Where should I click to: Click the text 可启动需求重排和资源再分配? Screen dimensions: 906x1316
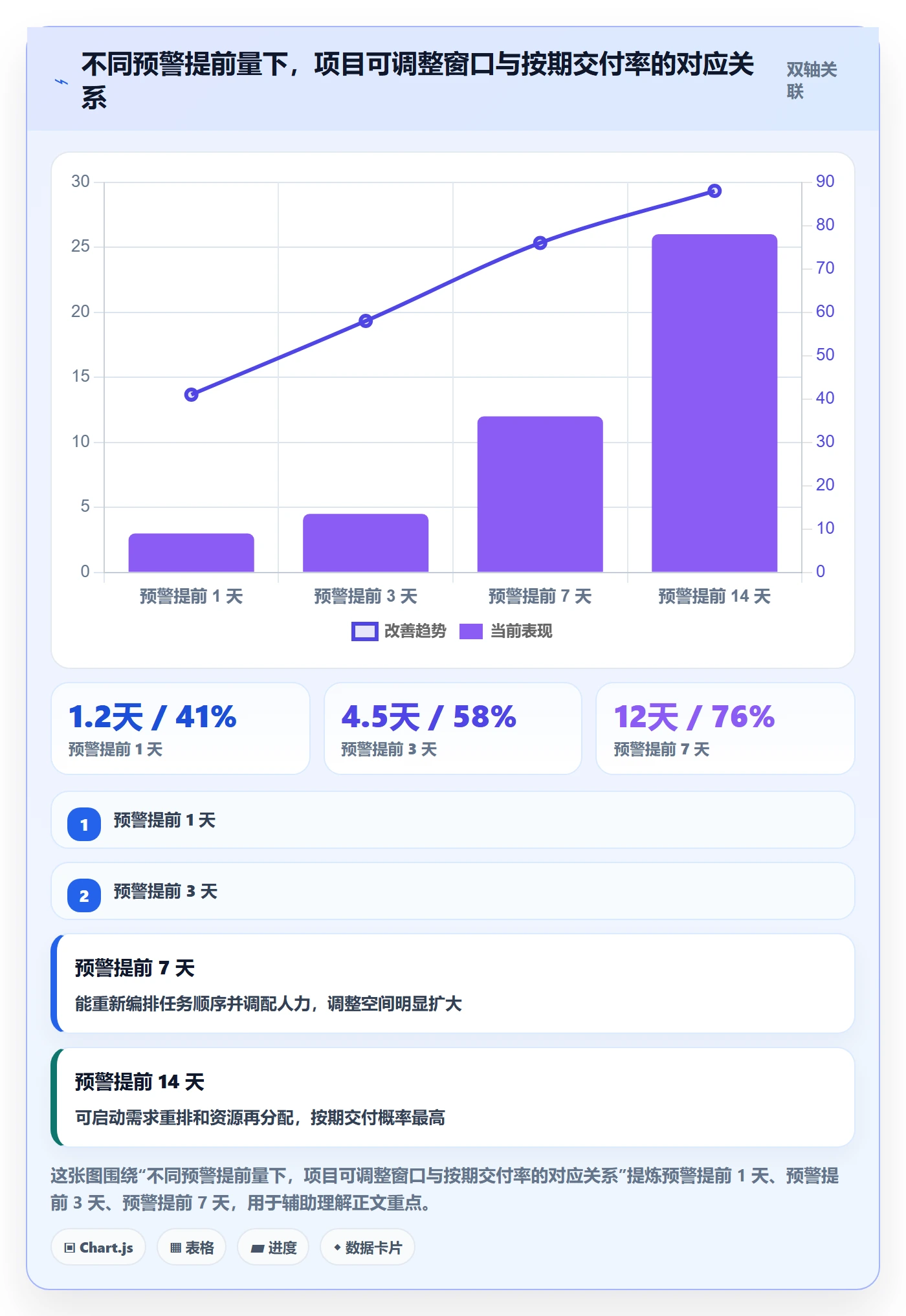184,1117
